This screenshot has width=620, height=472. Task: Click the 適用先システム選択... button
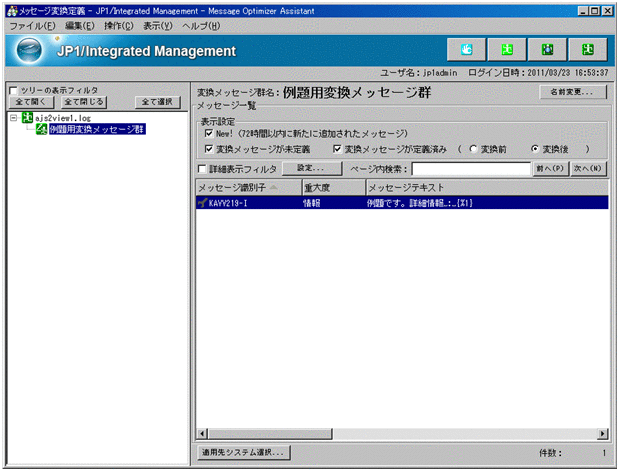click(243, 452)
